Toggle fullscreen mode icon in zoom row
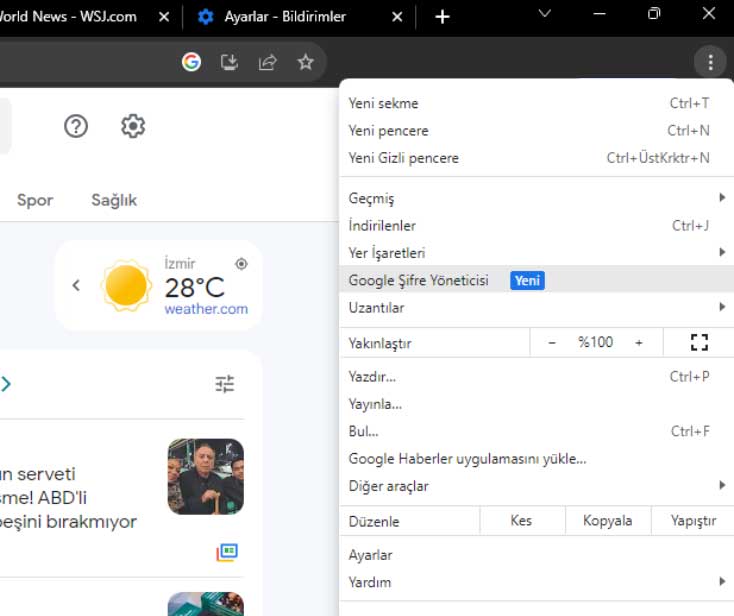Viewport: 734px width, 616px height. (x=699, y=343)
